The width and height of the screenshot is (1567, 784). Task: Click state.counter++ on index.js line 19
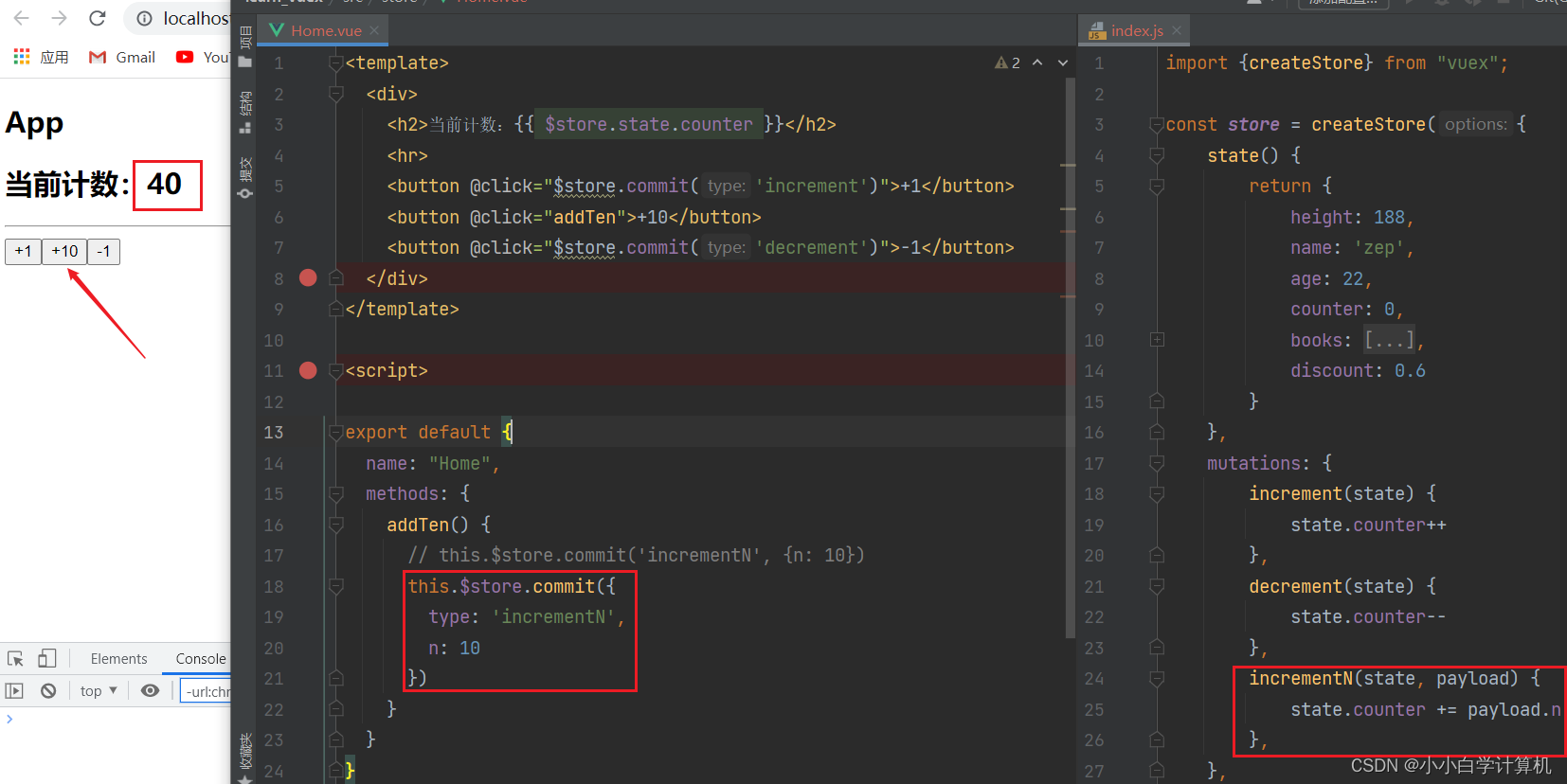coord(1368,526)
